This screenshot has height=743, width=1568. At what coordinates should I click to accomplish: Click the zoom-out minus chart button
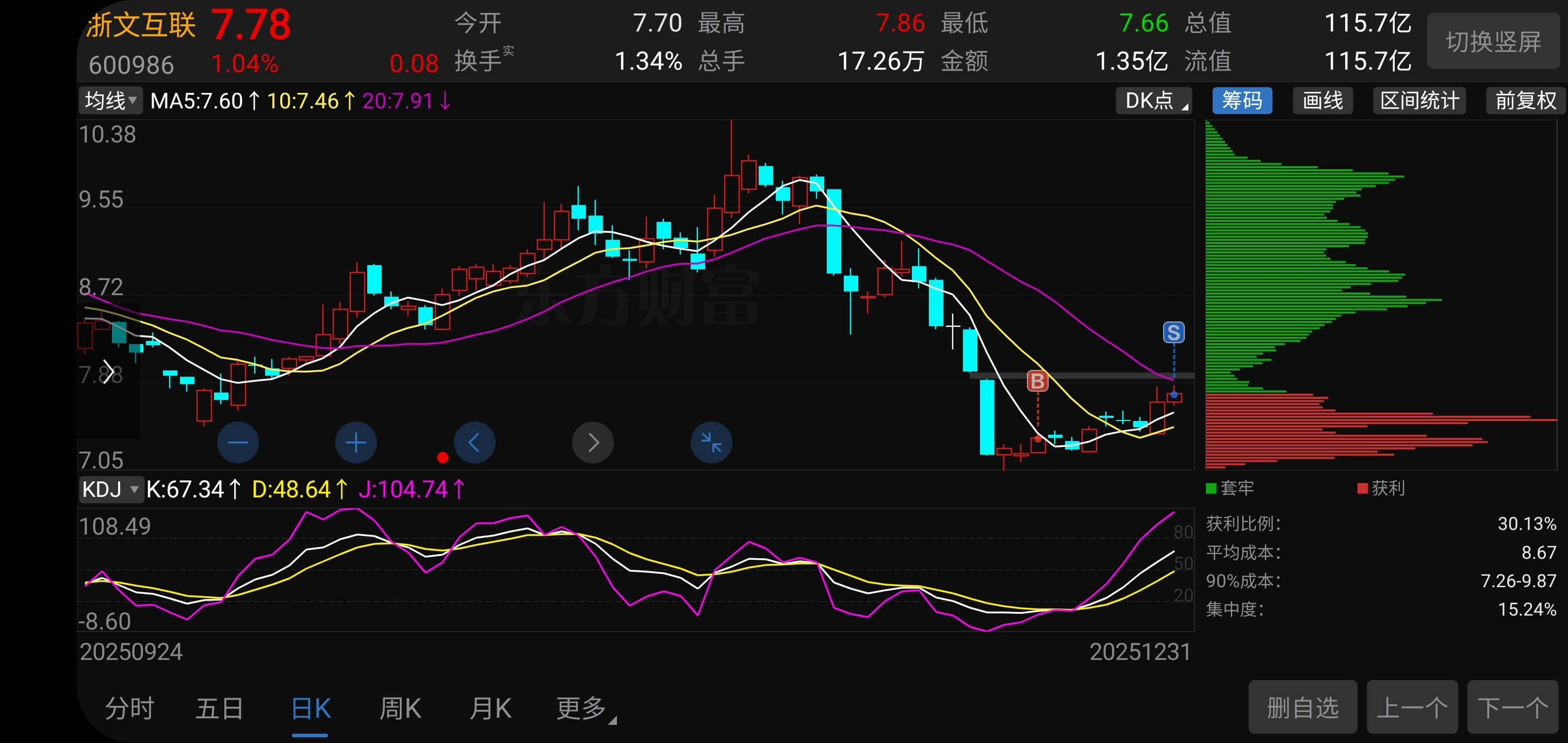(x=237, y=442)
